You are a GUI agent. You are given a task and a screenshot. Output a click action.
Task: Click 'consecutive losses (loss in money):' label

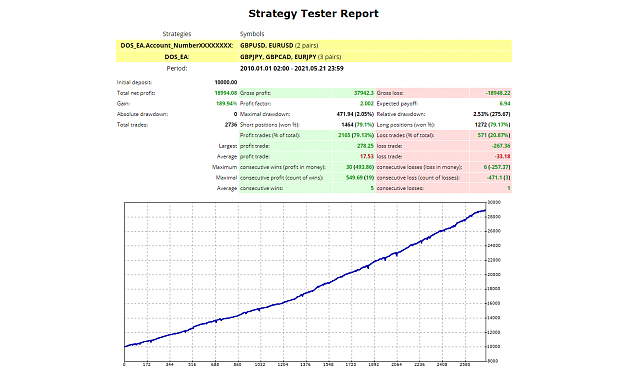coord(419,167)
